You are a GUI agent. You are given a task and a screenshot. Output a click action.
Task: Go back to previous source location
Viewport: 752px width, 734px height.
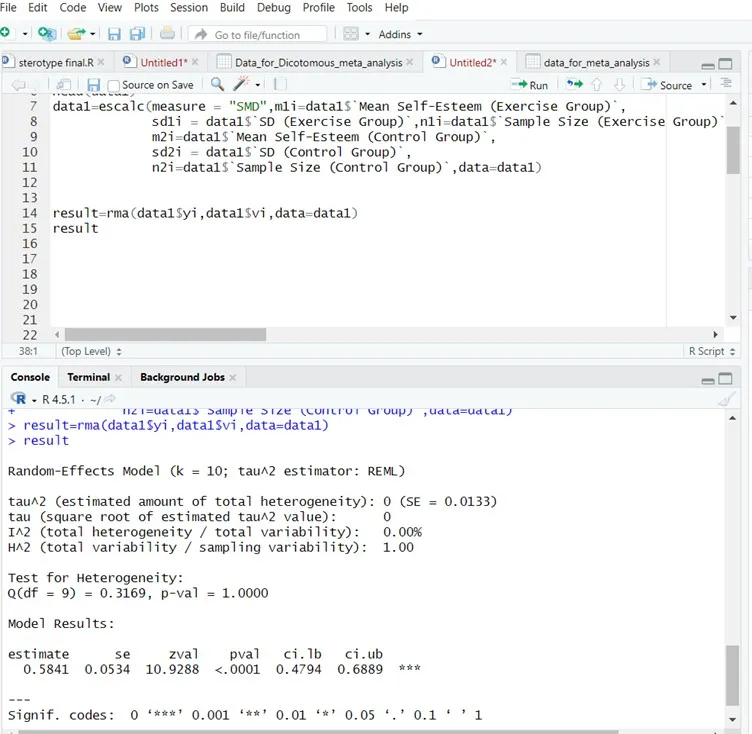[x=18, y=85]
